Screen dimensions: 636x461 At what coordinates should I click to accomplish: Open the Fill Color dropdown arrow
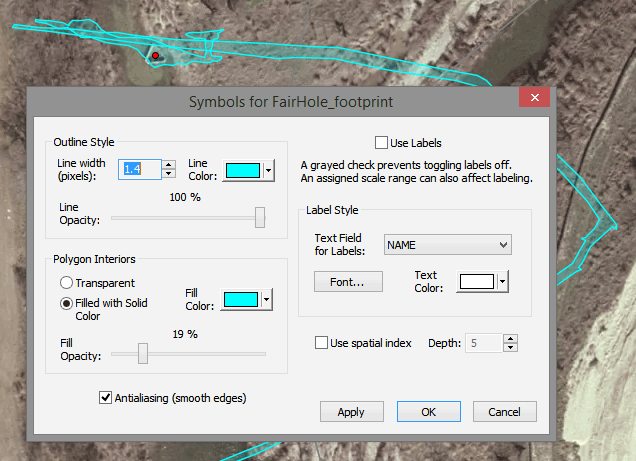pos(268,300)
